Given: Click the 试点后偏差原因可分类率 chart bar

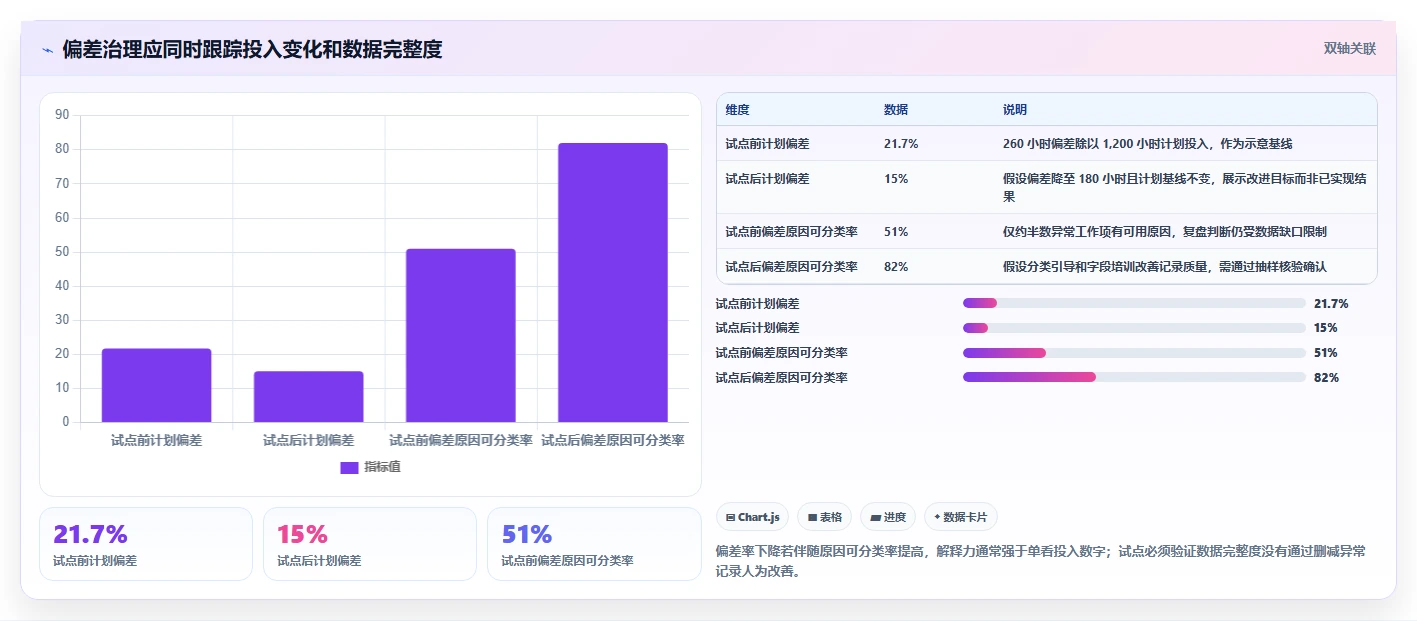Looking at the screenshot, I should pos(613,282).
